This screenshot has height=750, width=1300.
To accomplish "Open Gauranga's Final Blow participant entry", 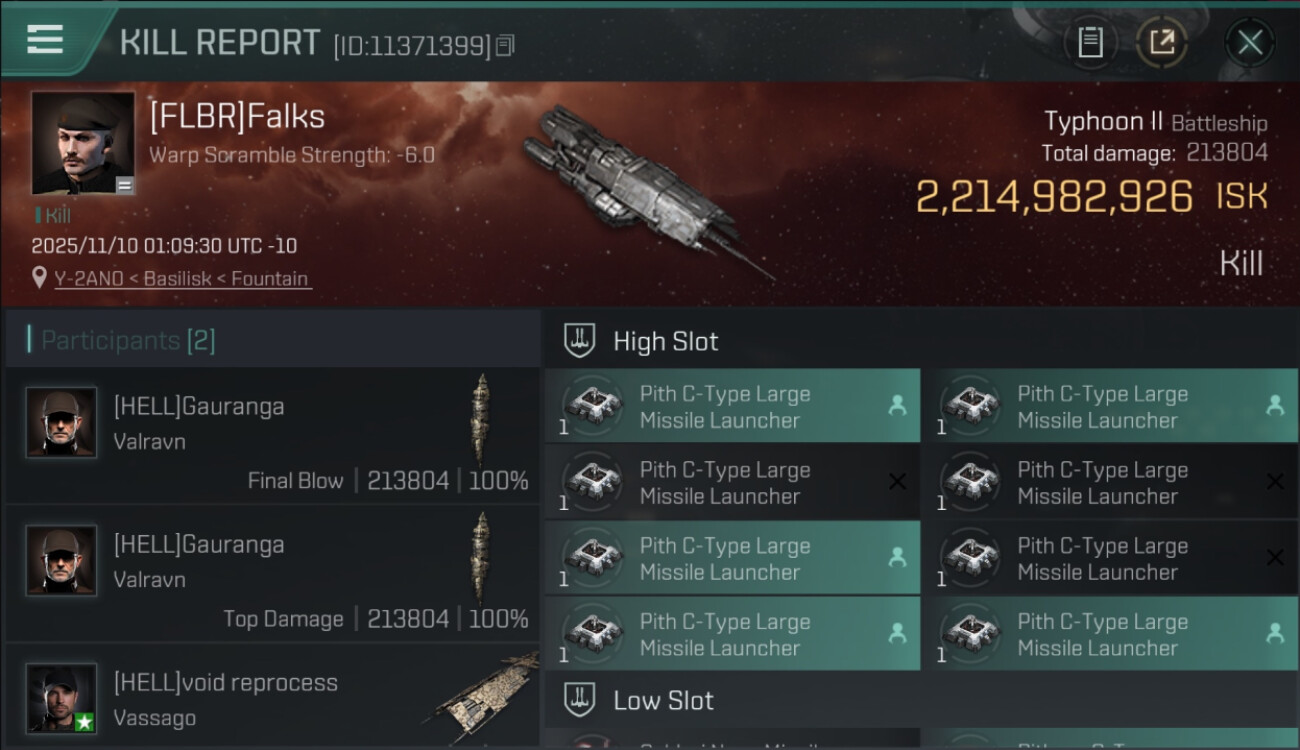I will 272,436.
